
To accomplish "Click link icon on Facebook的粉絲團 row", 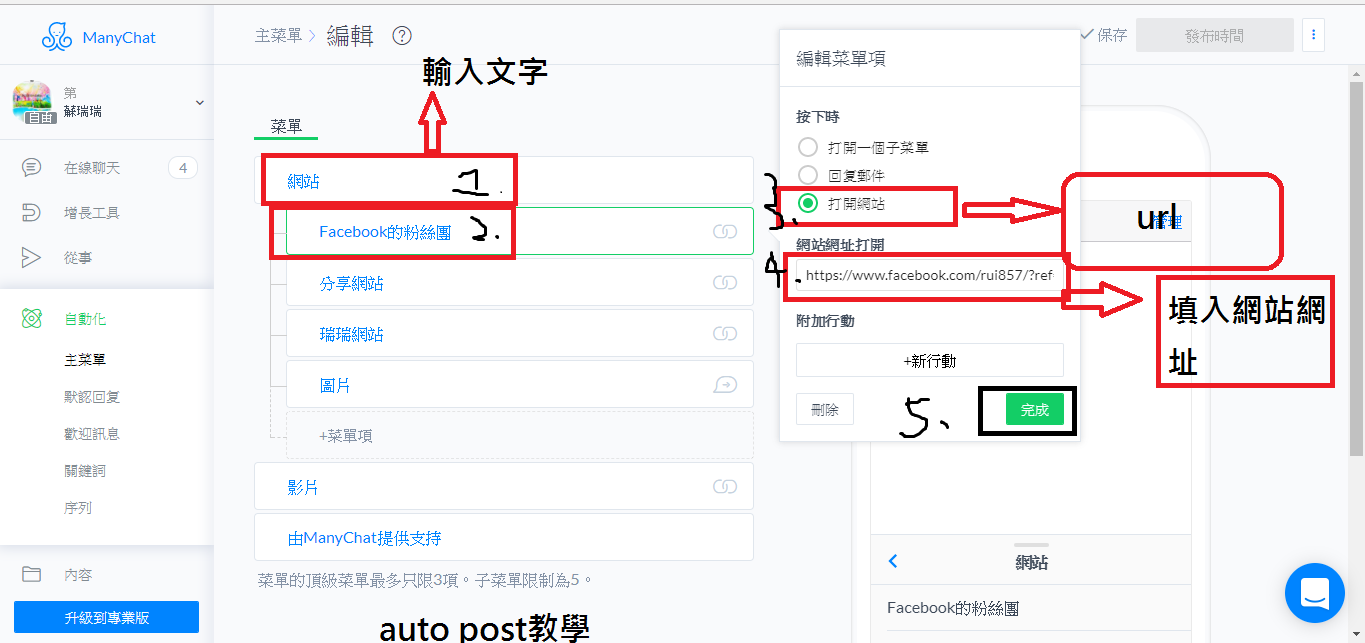I will click(724, 232).
